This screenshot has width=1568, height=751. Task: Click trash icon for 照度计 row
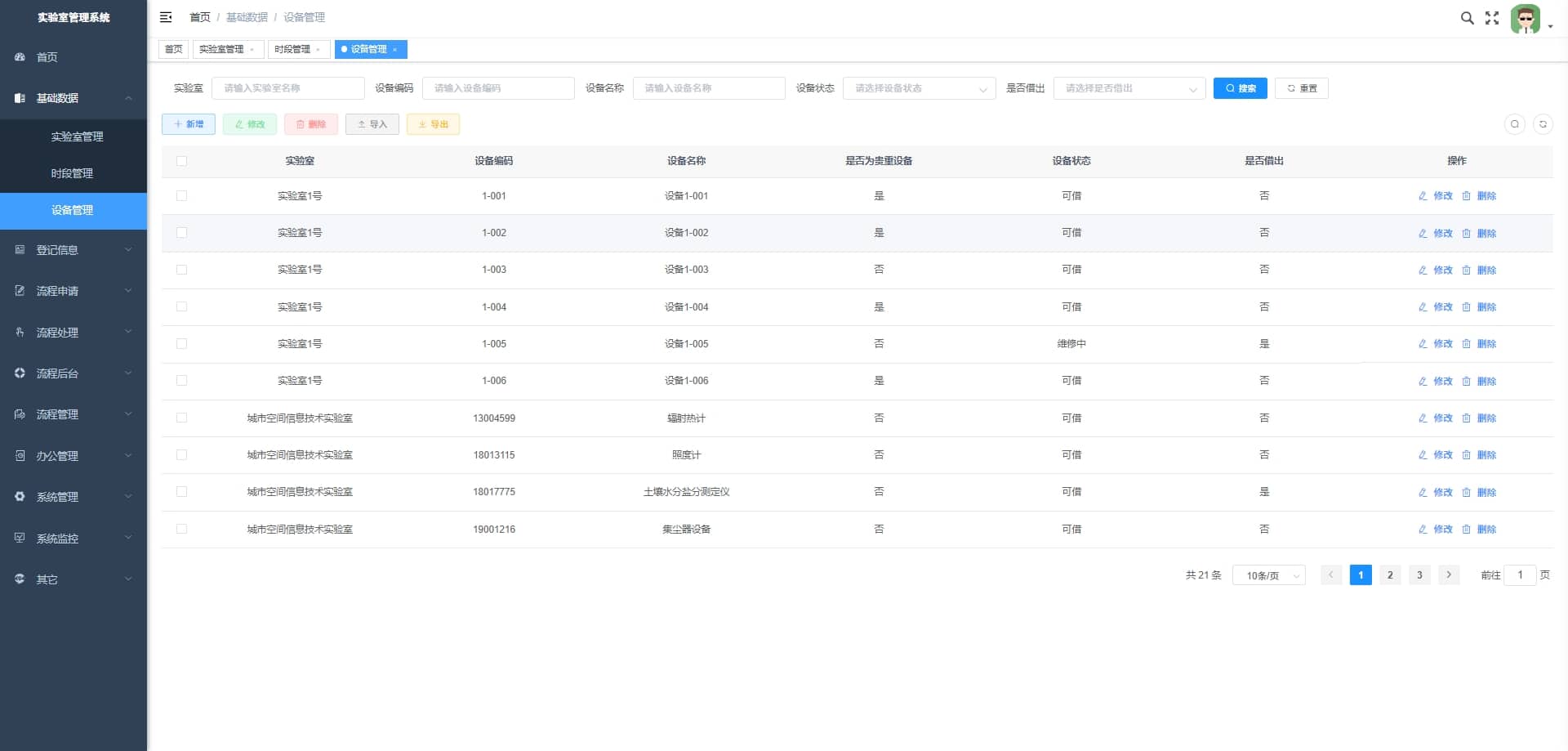(1466, 455)
